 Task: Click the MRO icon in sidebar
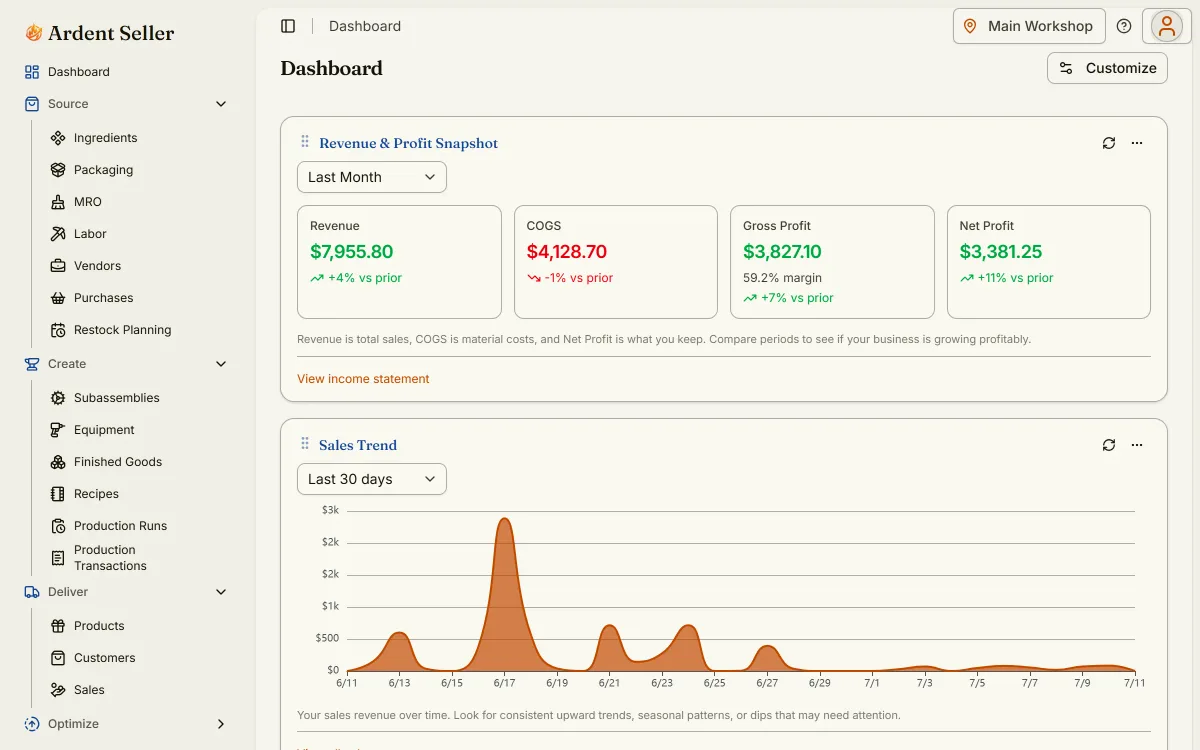(58, 202)
